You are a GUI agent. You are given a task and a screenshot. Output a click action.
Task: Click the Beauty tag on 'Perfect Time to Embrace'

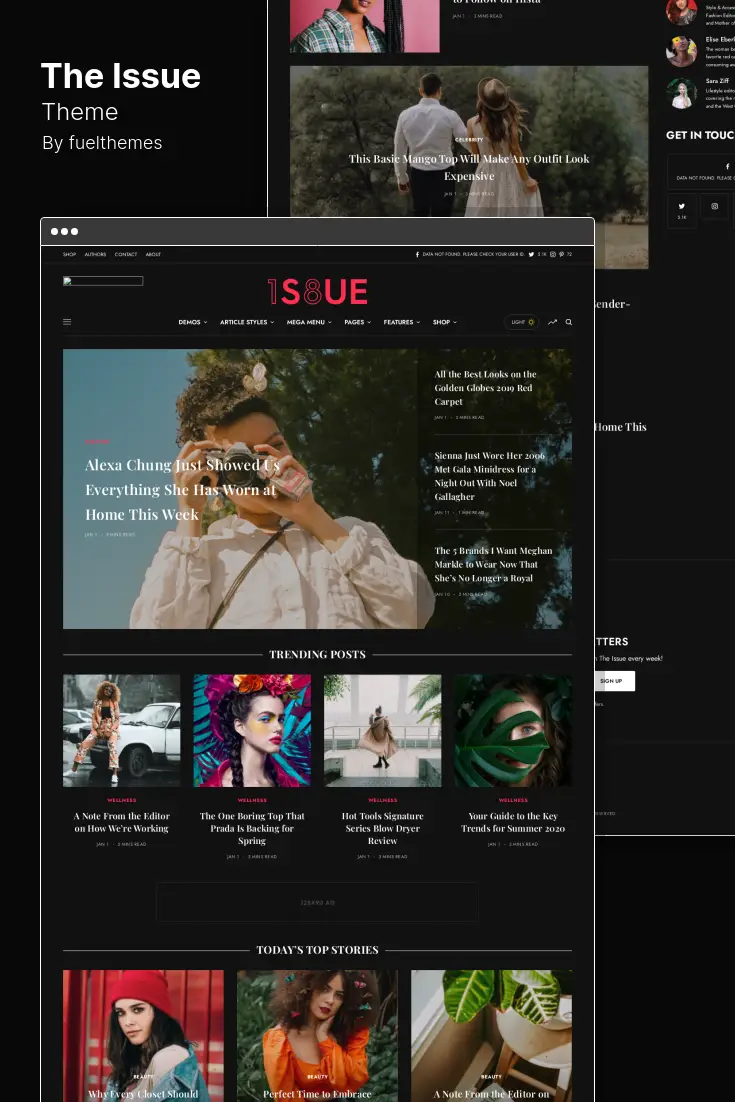[318, 1077]
